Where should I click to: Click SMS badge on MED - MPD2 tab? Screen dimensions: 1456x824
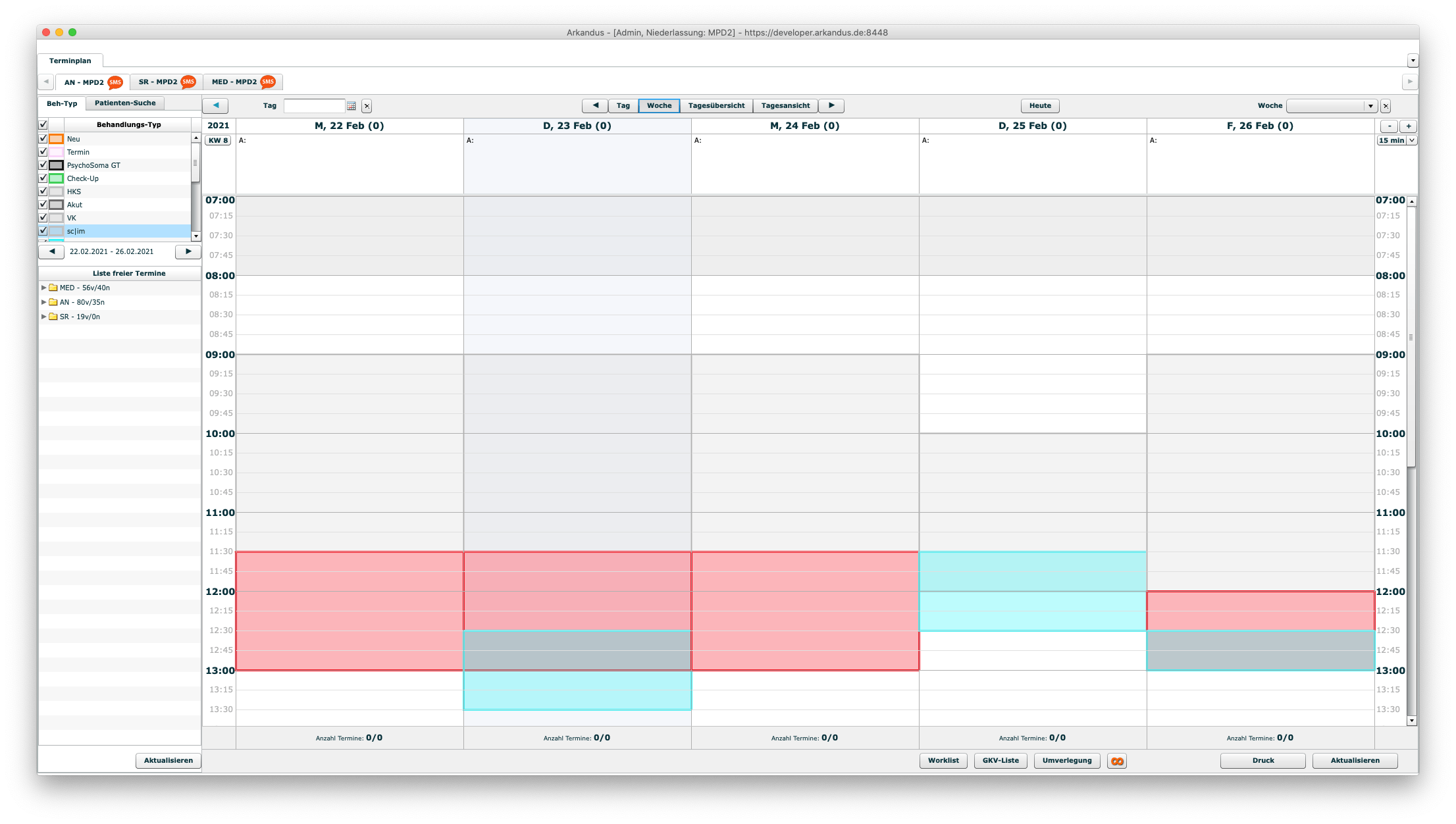pyautogui.click(x=267, y=82)
